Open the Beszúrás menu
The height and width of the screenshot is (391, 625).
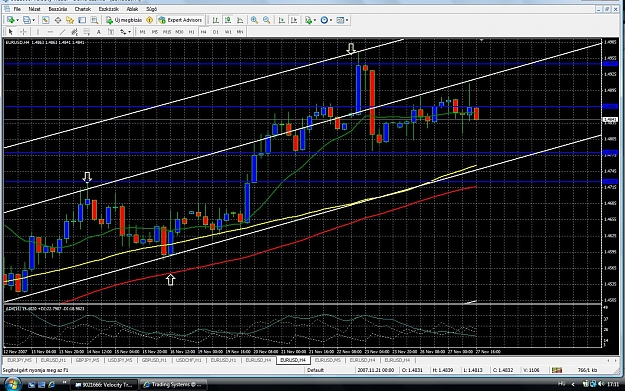[57, 9]
